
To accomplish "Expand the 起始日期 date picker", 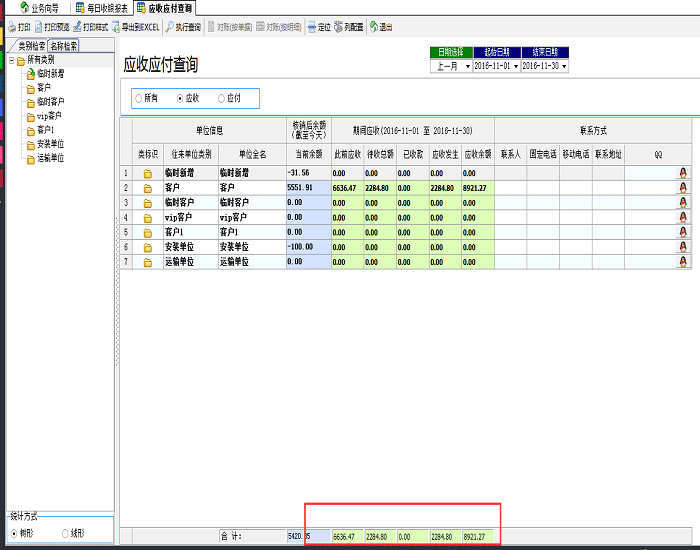I will tap(515, 66).
